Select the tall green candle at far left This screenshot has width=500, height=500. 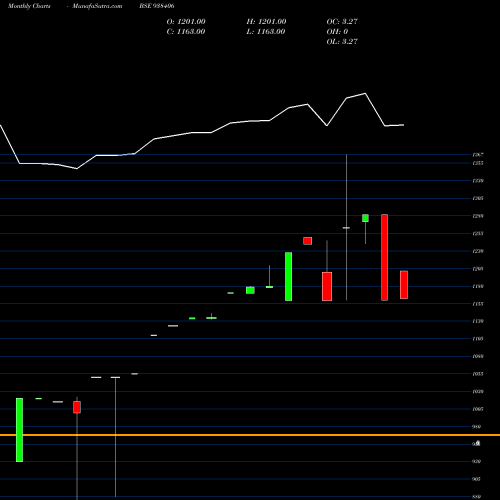[20, 430]
